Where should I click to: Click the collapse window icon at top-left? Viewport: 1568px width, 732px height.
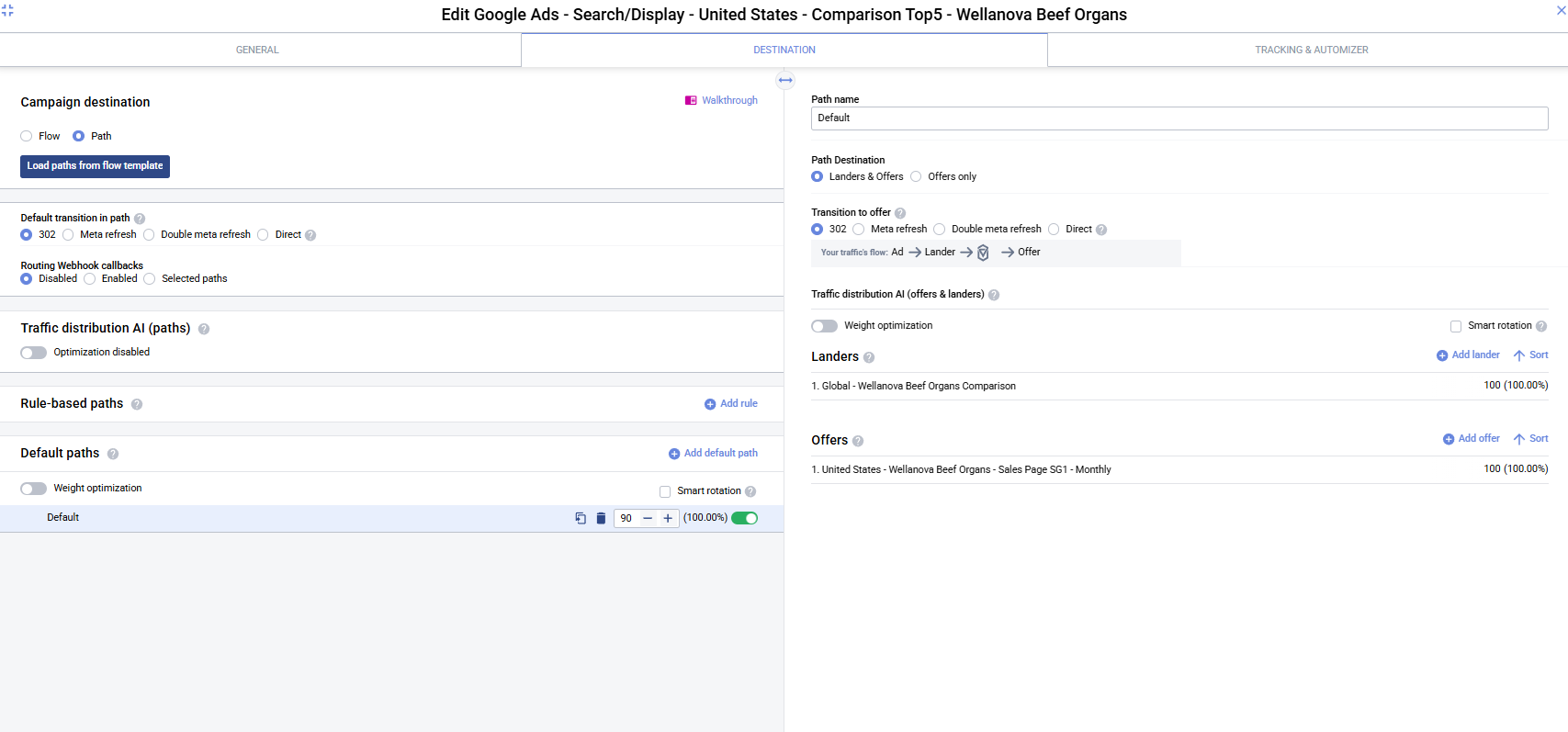[x=7, y=10]
